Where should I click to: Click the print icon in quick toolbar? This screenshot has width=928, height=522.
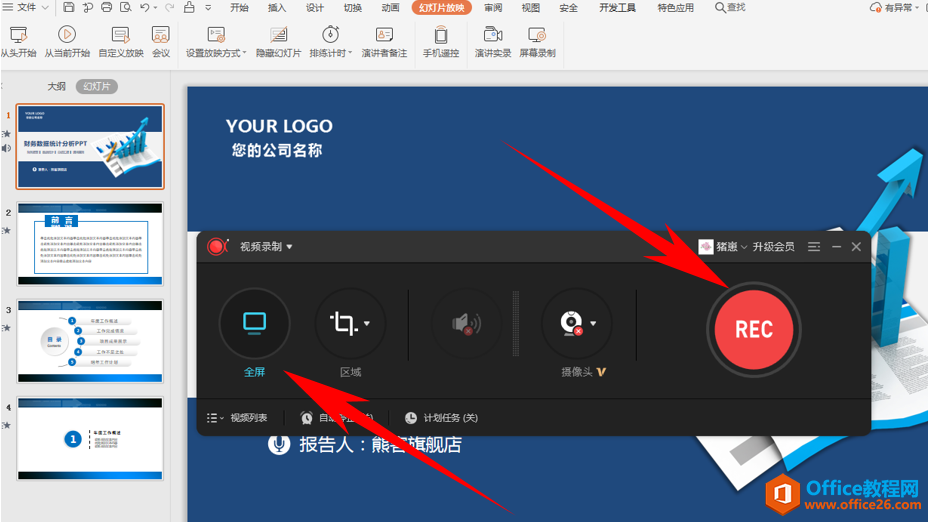point(107,8)
